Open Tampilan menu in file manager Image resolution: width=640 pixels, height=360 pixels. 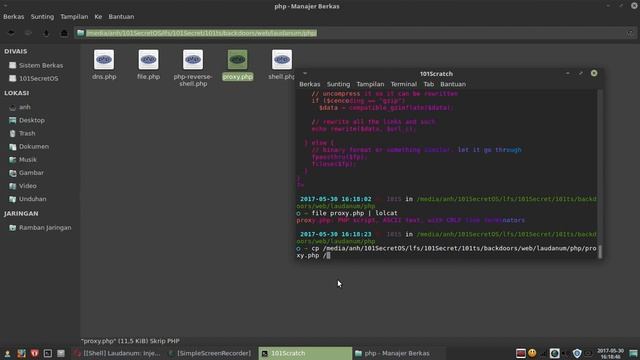coord(74,17)
